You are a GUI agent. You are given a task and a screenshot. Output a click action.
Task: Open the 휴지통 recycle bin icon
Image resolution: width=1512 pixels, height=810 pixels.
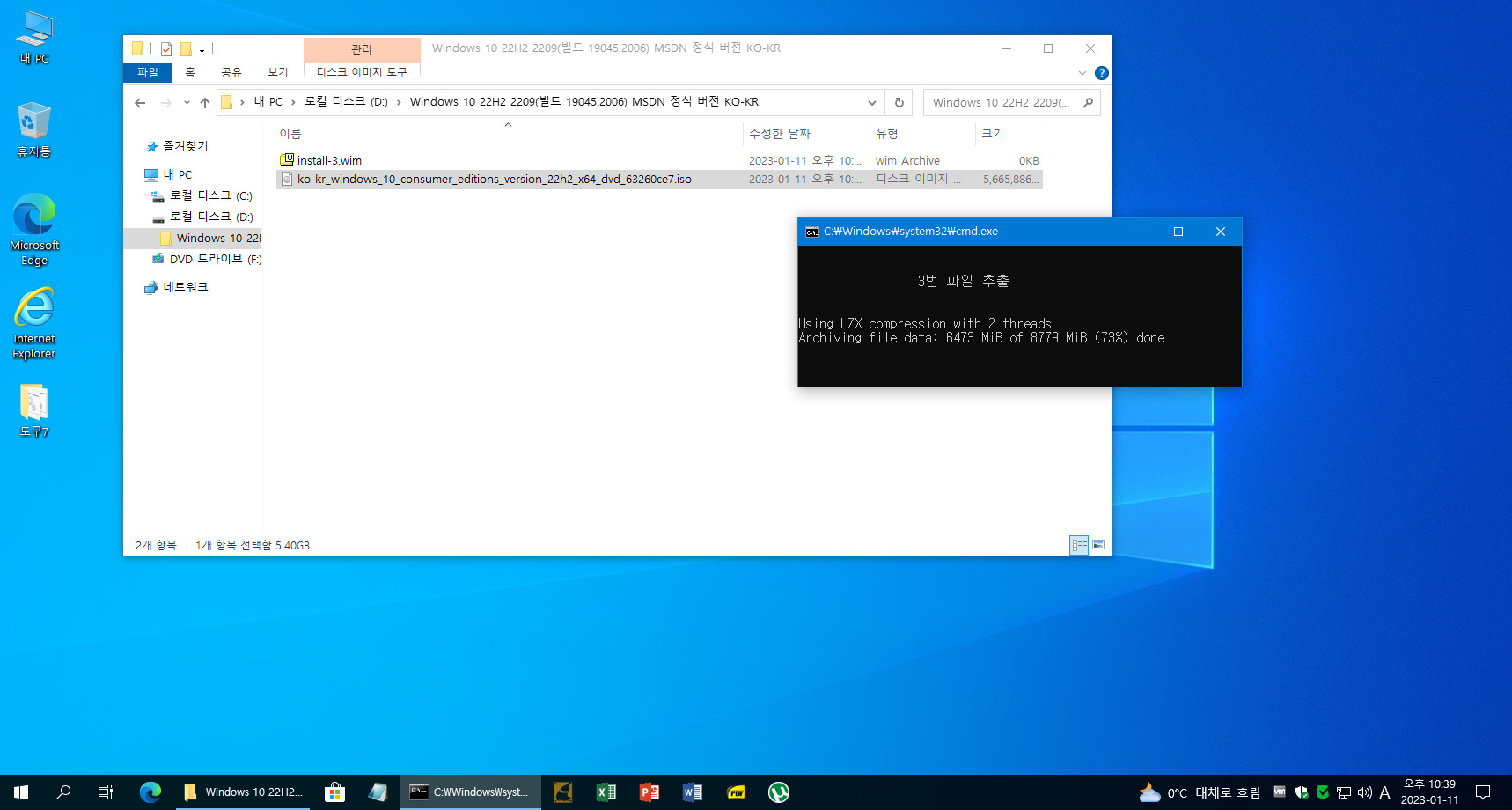[x=34, y=129]
